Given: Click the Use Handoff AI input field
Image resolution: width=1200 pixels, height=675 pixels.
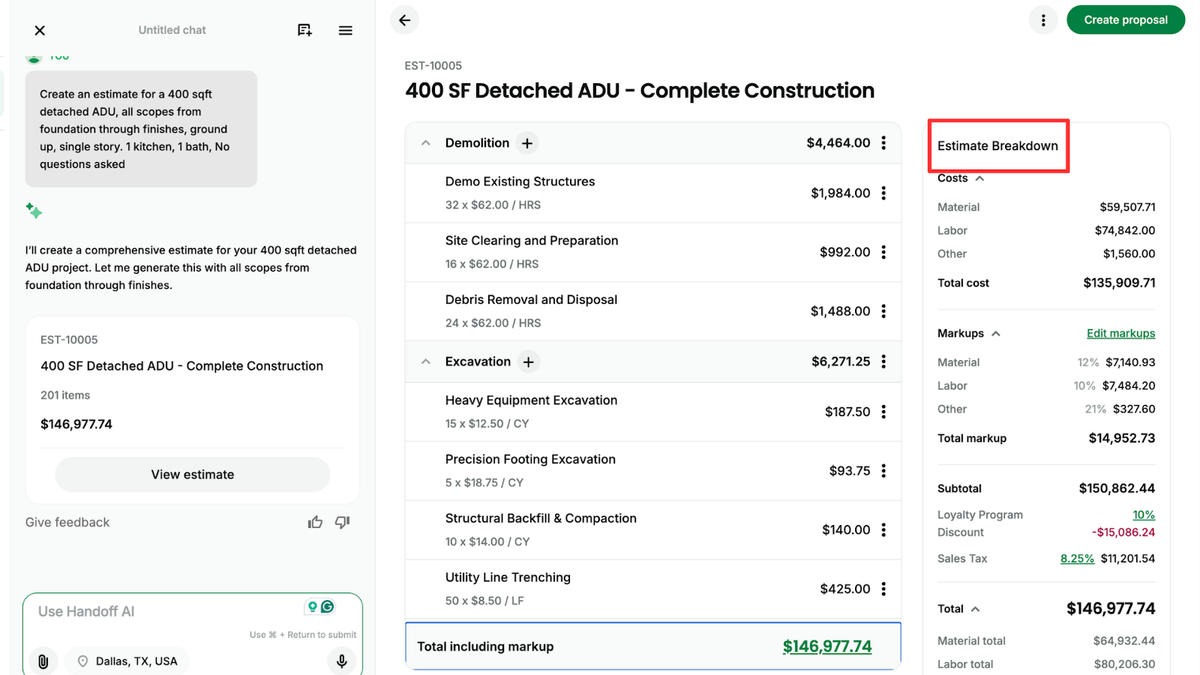Looking at the screenshot, I should (x=165, y=612).
